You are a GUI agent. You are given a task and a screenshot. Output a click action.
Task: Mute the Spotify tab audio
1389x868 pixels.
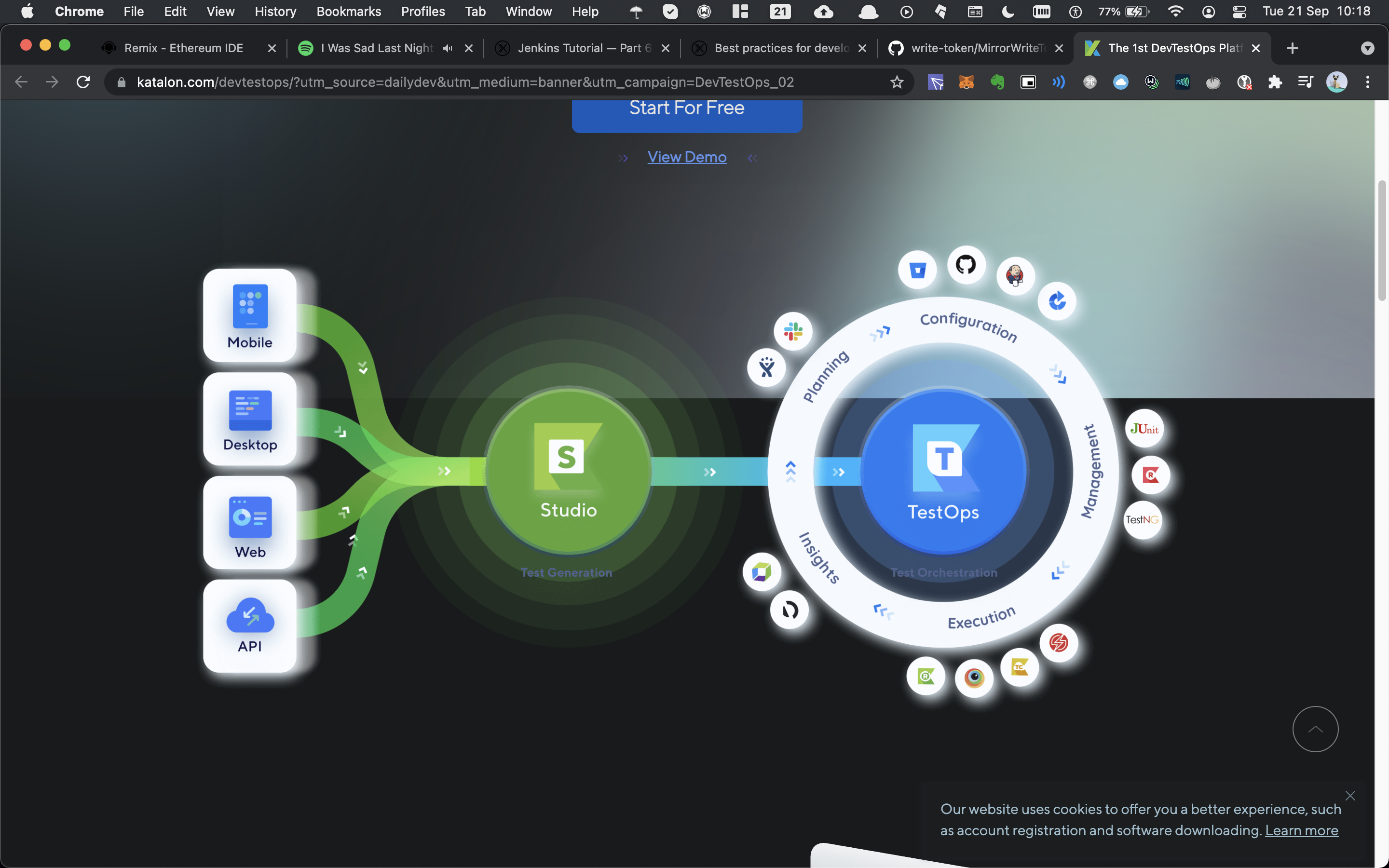coord(448,48)
